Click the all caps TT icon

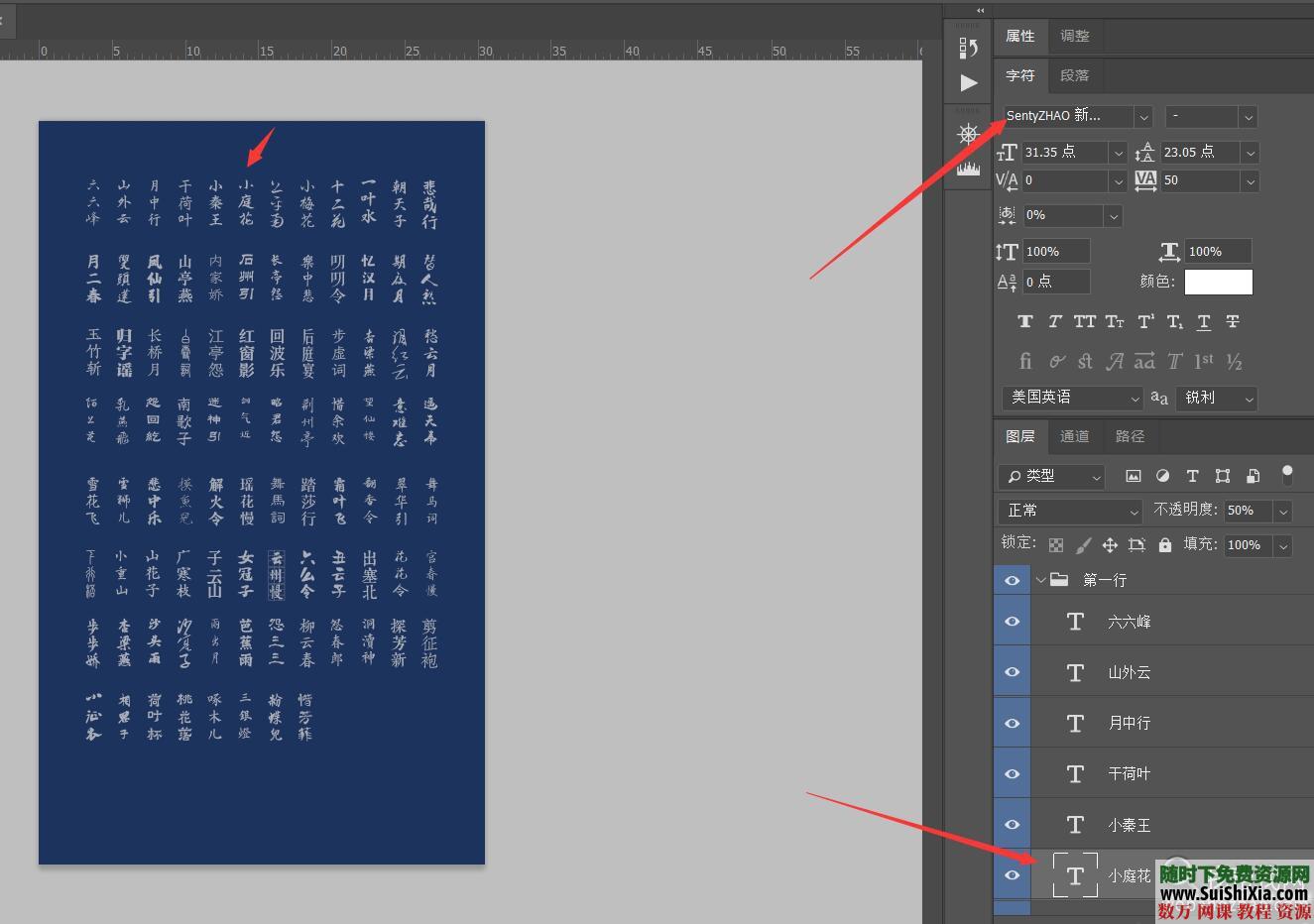(x=1085, y=321)
